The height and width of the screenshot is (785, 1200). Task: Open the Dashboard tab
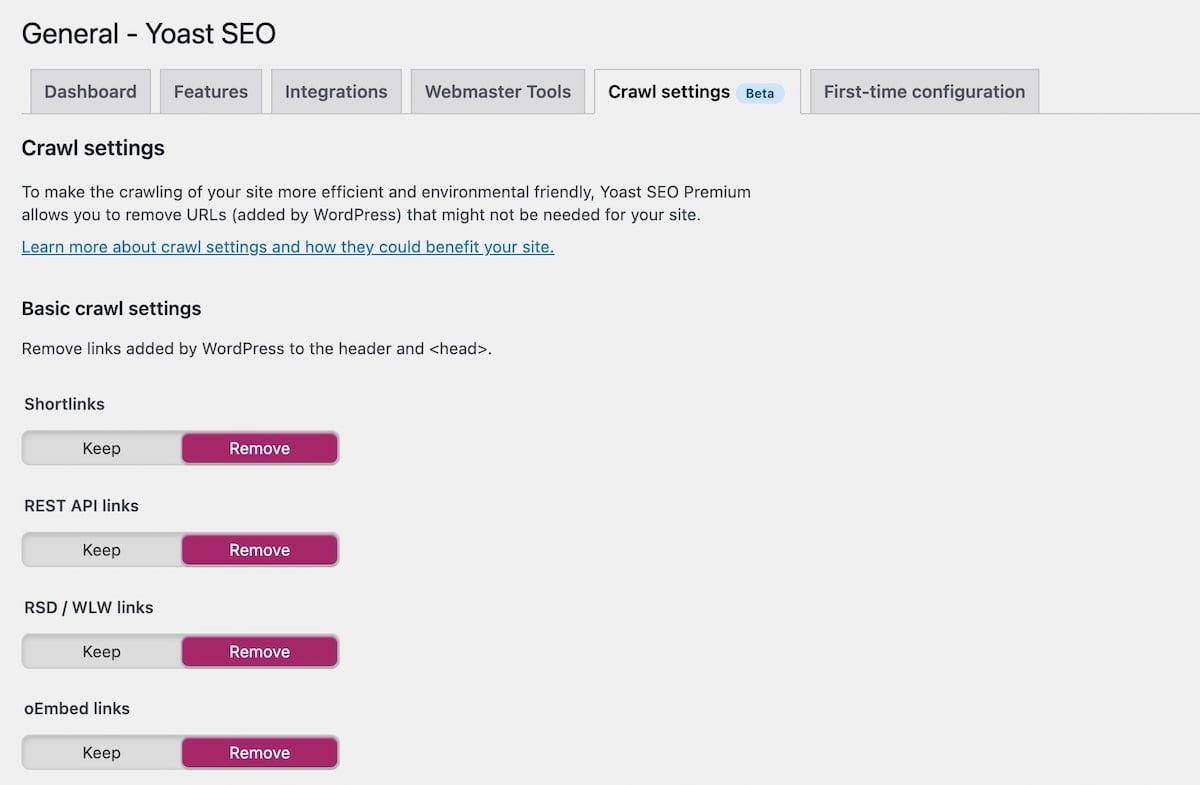coord(90,91)
